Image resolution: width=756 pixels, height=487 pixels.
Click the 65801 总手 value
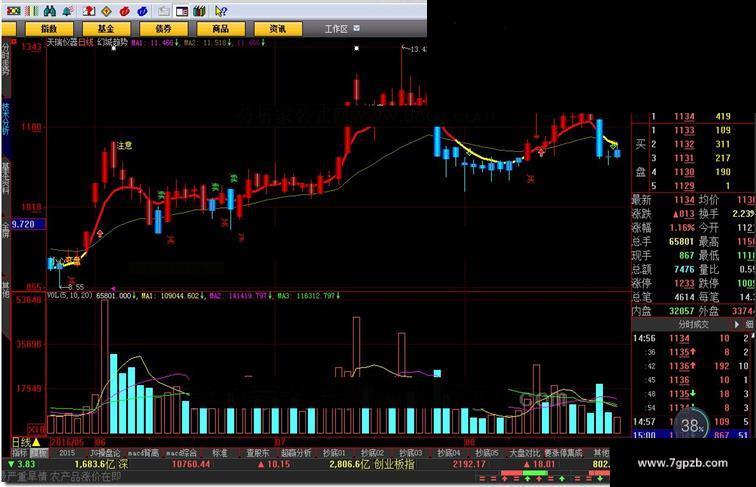[x=681, y=241]
